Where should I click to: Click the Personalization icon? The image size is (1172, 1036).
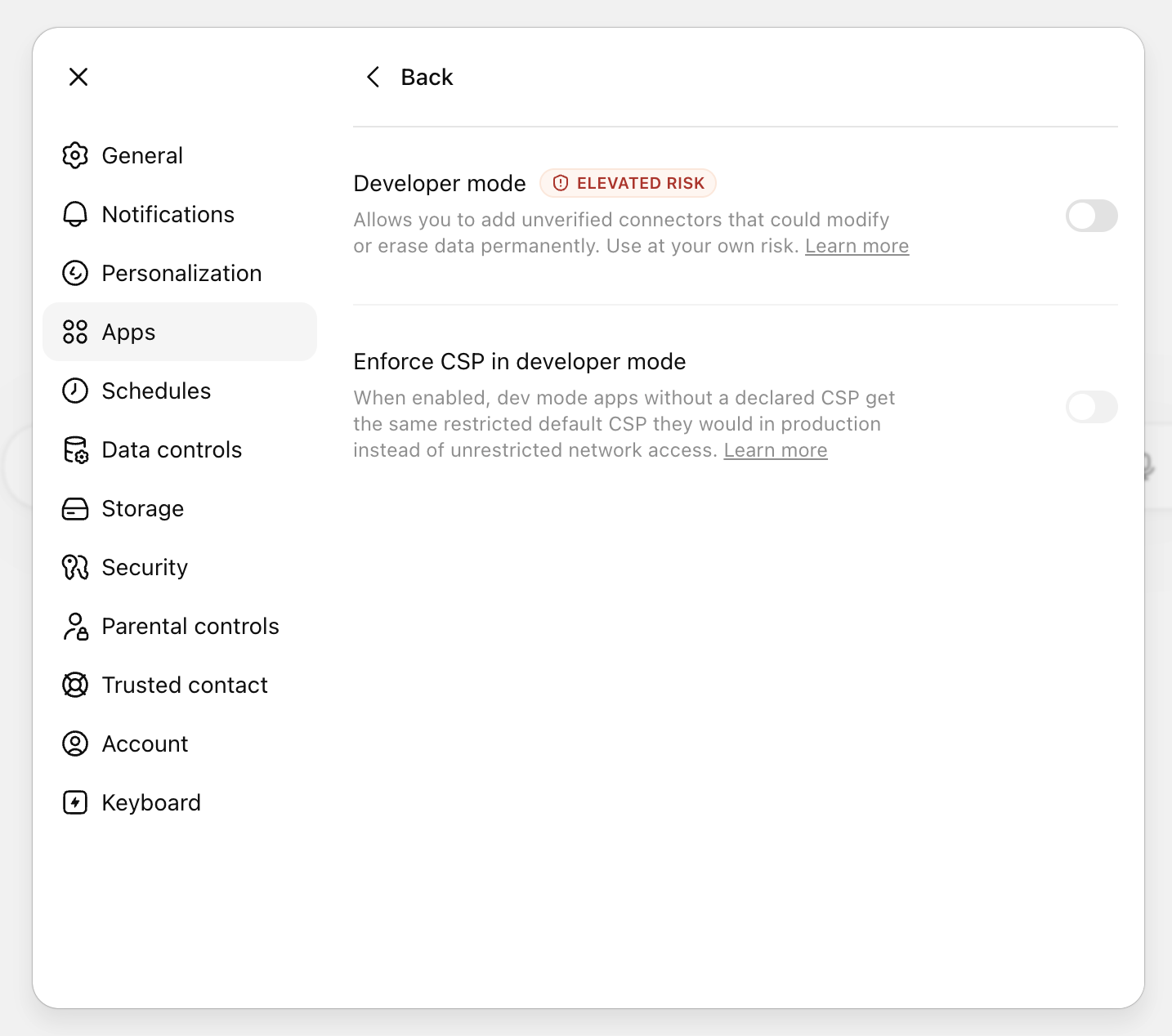pos(75,273)
